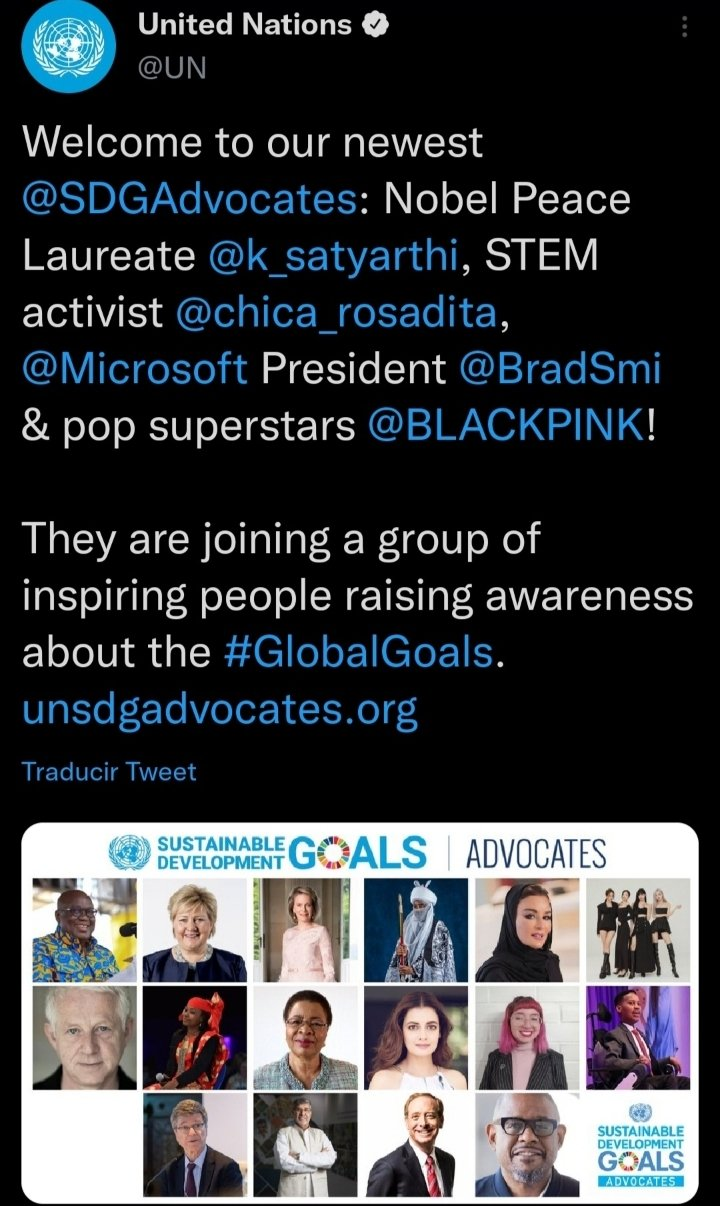
Task: Open the three-dot tweet options menu
Action: [685, 27]
